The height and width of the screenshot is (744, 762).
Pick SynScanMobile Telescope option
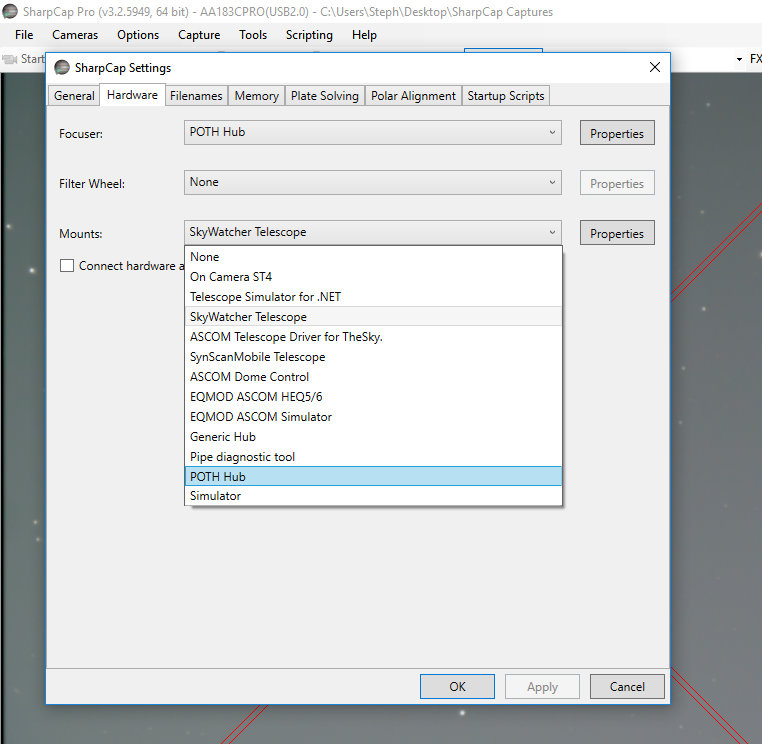pos(373,357)
